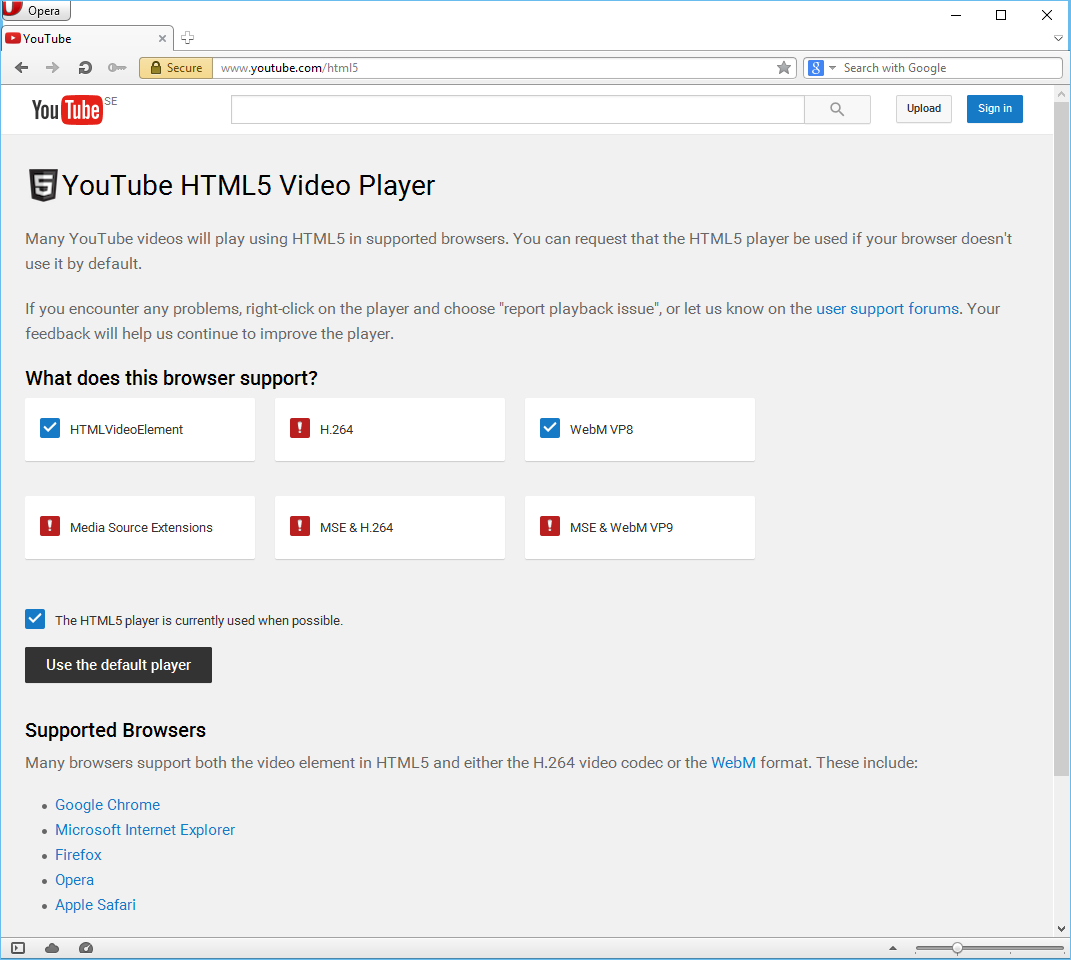Open the Secure site badge
The image size is (1071, 960).
pyautogui.click(x=176, y=68)
